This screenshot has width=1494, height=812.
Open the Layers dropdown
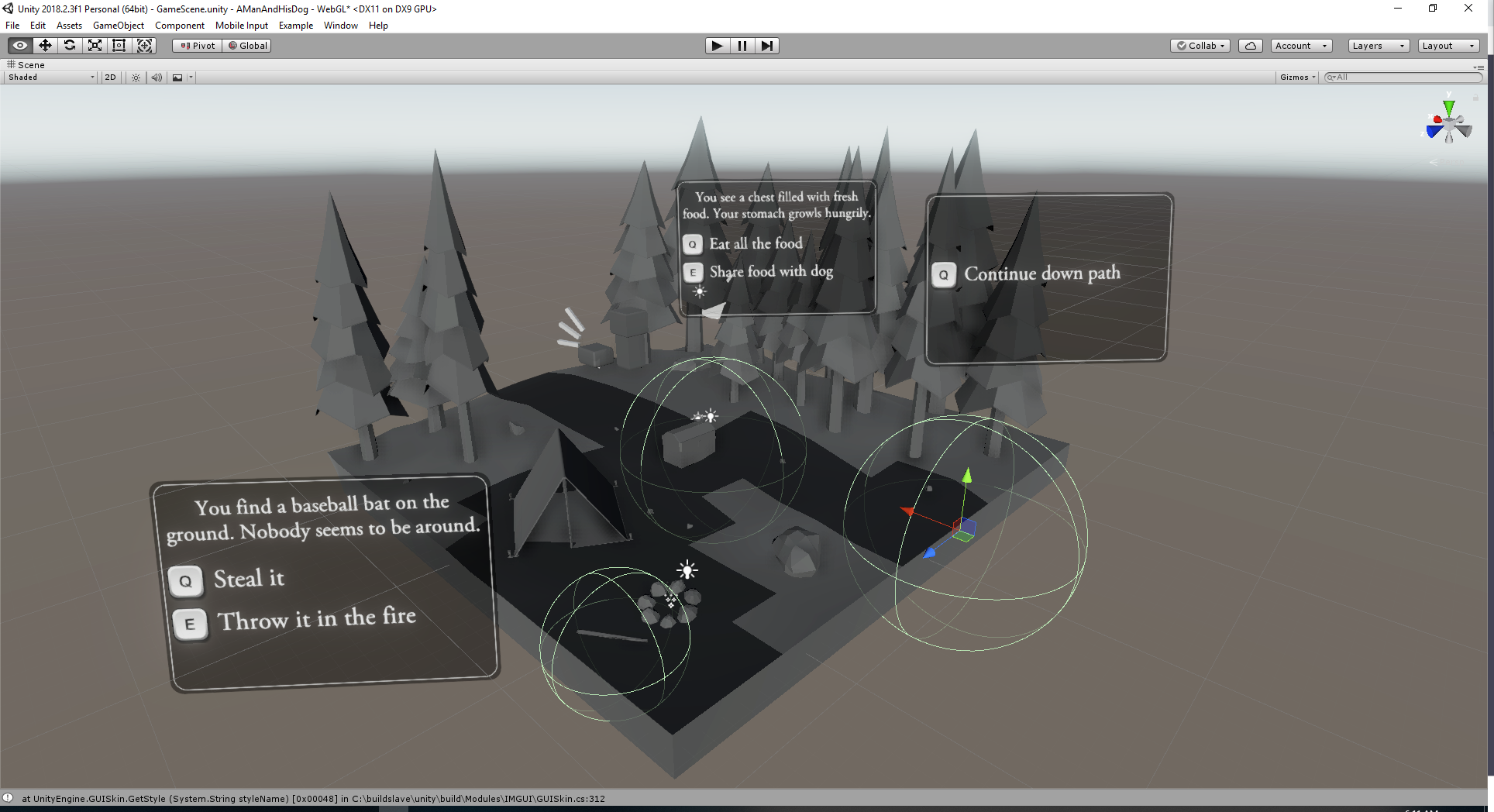[1378, 46]
